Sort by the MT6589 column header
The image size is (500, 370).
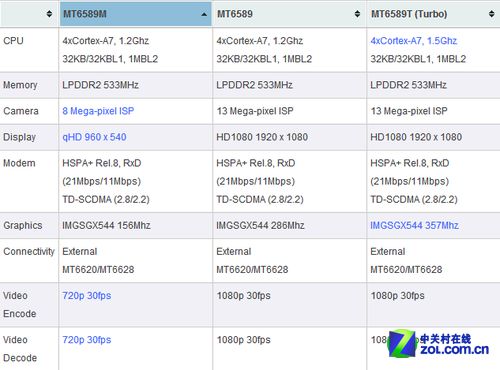(289, 14)
